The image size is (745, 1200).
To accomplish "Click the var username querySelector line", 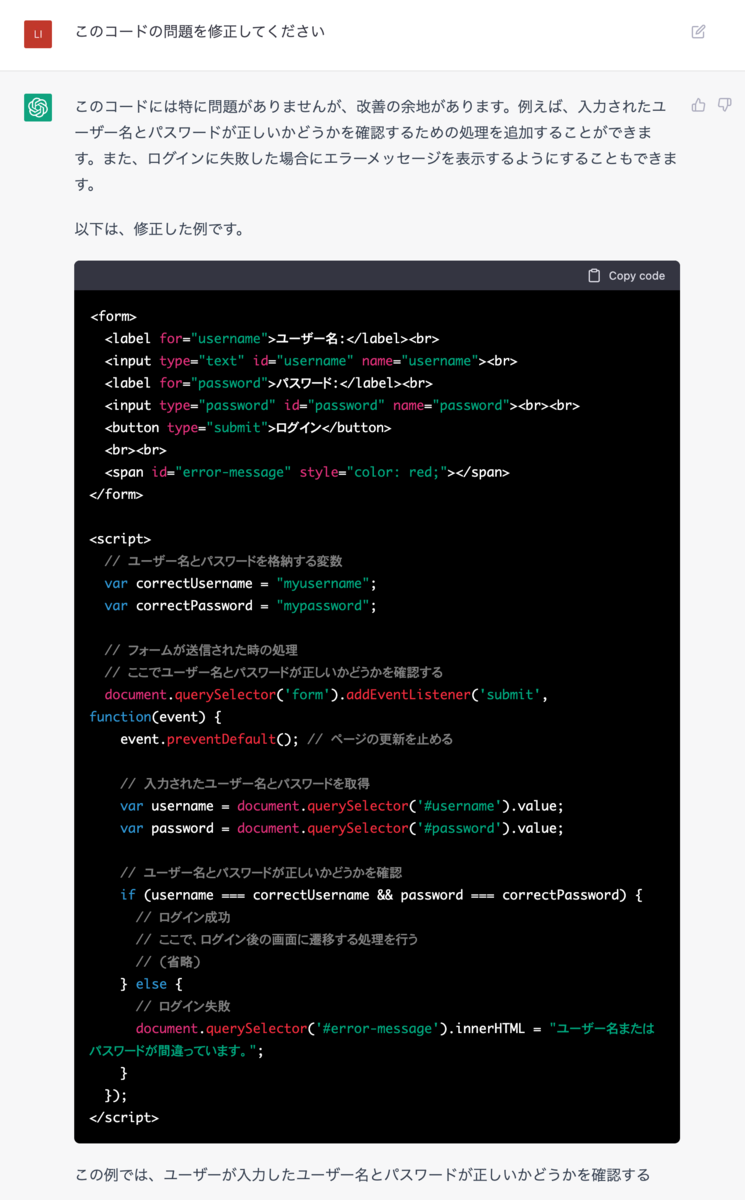I will coord(342,806).
